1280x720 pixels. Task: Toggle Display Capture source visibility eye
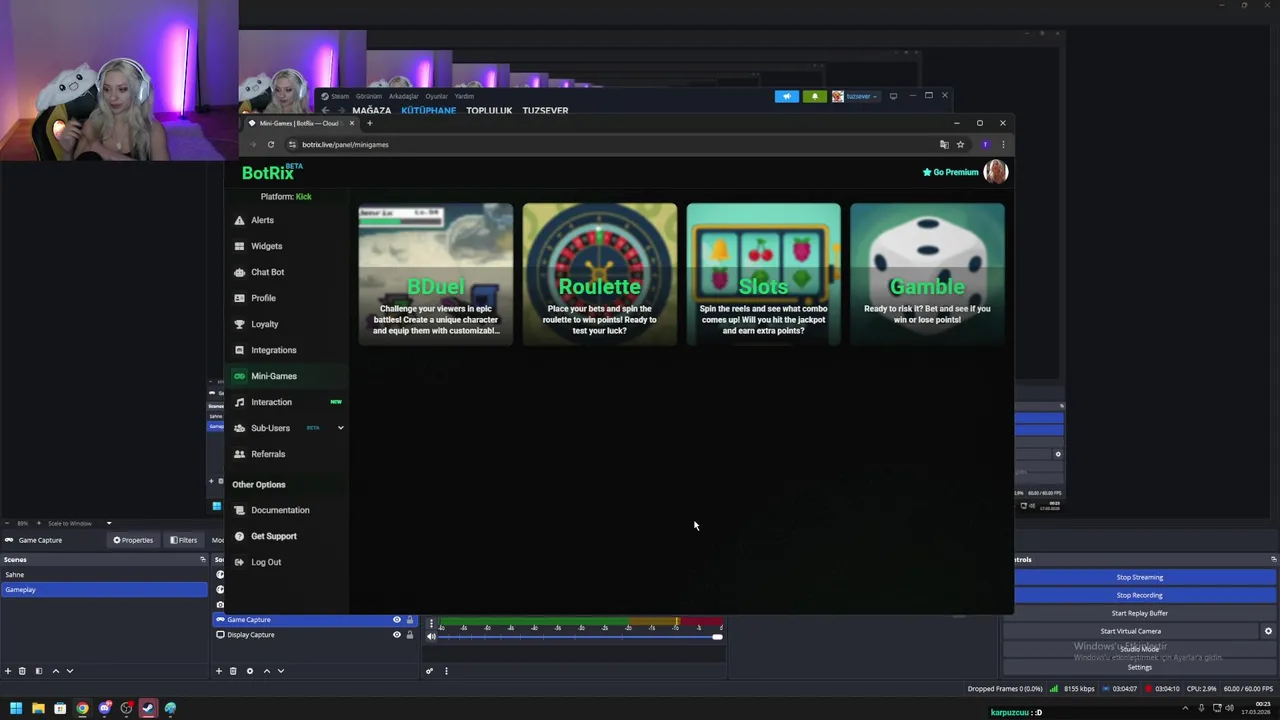coord(396,635)
